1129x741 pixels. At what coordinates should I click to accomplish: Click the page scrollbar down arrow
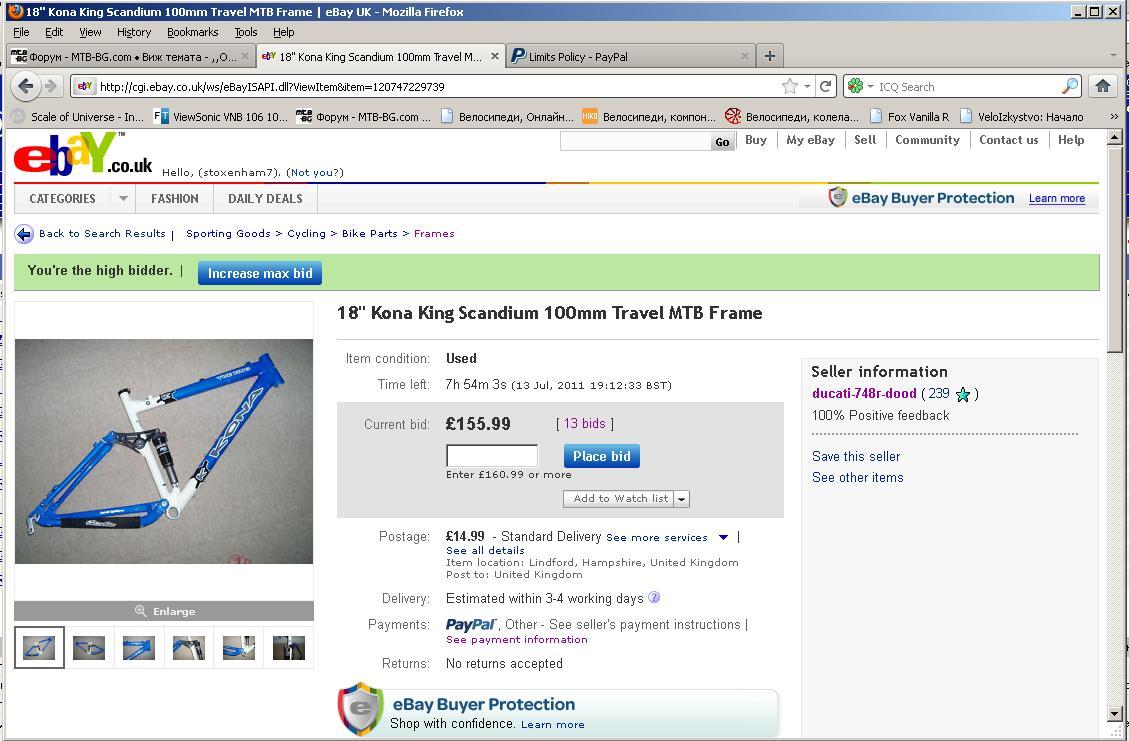point(1115,714)
